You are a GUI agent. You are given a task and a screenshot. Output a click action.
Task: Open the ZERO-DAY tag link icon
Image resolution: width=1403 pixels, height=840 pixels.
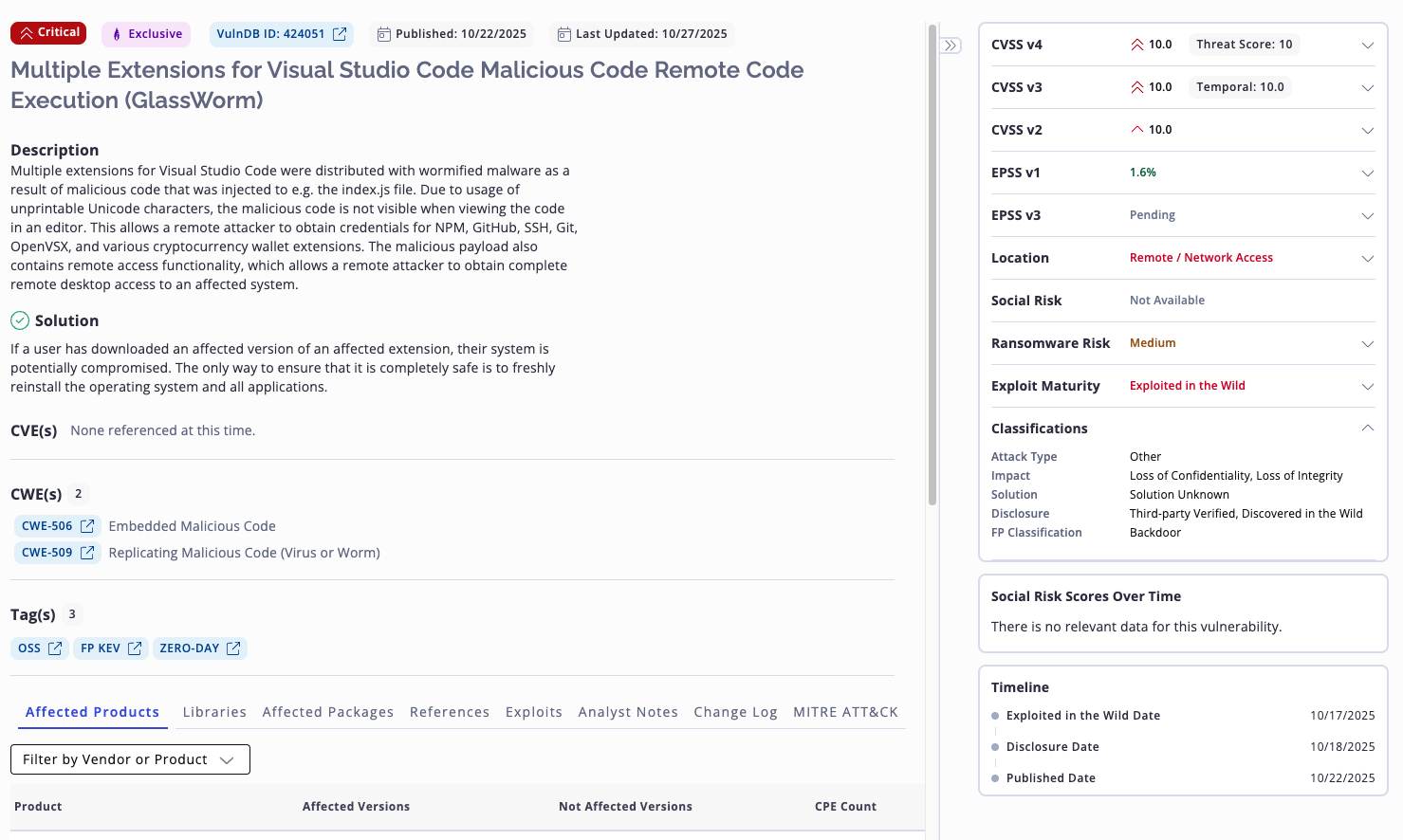click(233, 648)
